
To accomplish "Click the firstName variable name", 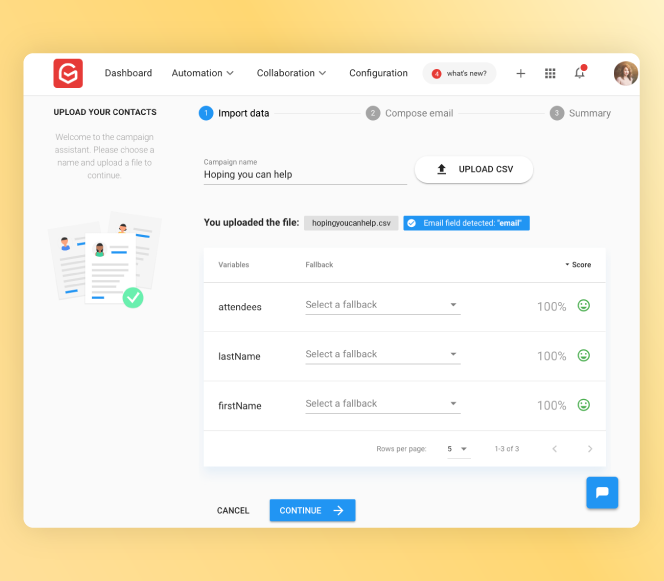I will pos(240,406).
